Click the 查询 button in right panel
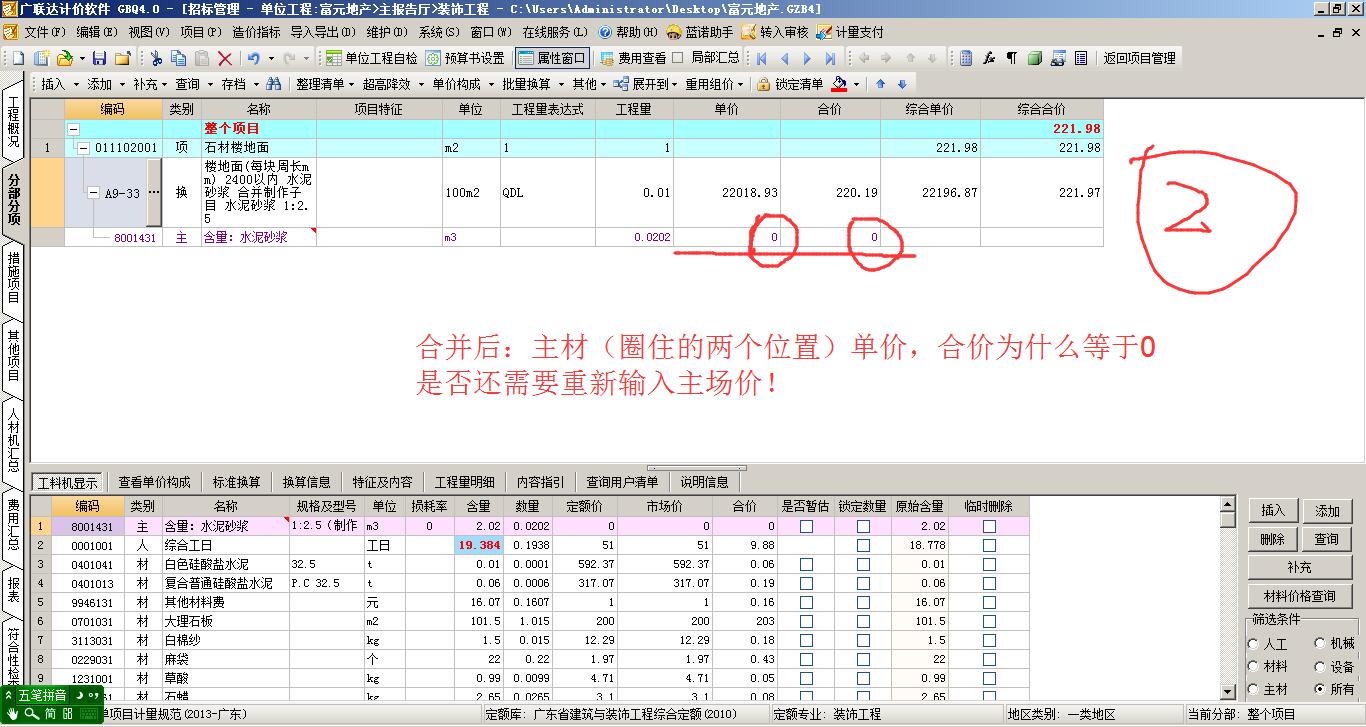 click(1327, 539)
